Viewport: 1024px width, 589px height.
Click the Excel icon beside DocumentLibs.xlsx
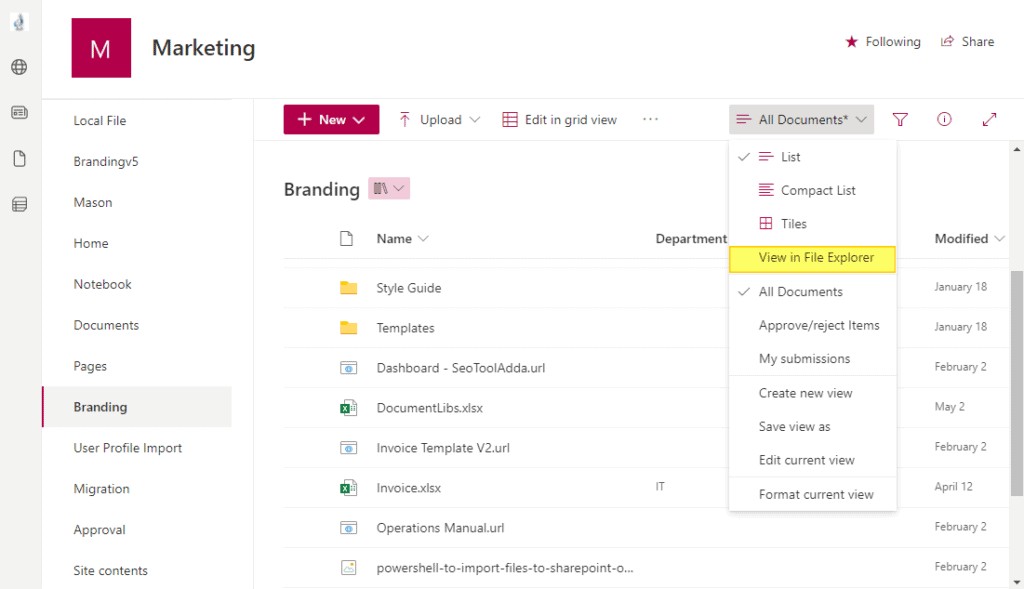[348, 408]
